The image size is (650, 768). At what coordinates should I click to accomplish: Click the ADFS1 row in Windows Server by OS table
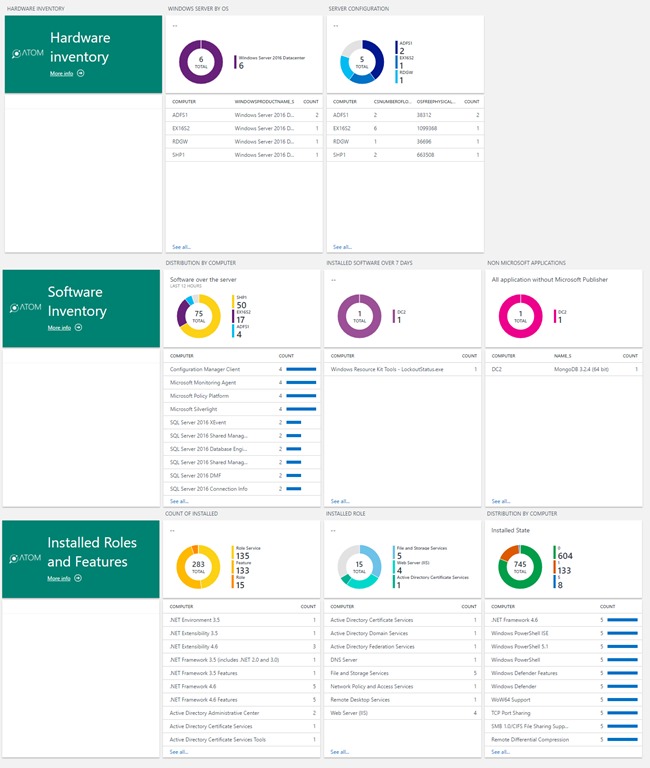coord(244,115)
